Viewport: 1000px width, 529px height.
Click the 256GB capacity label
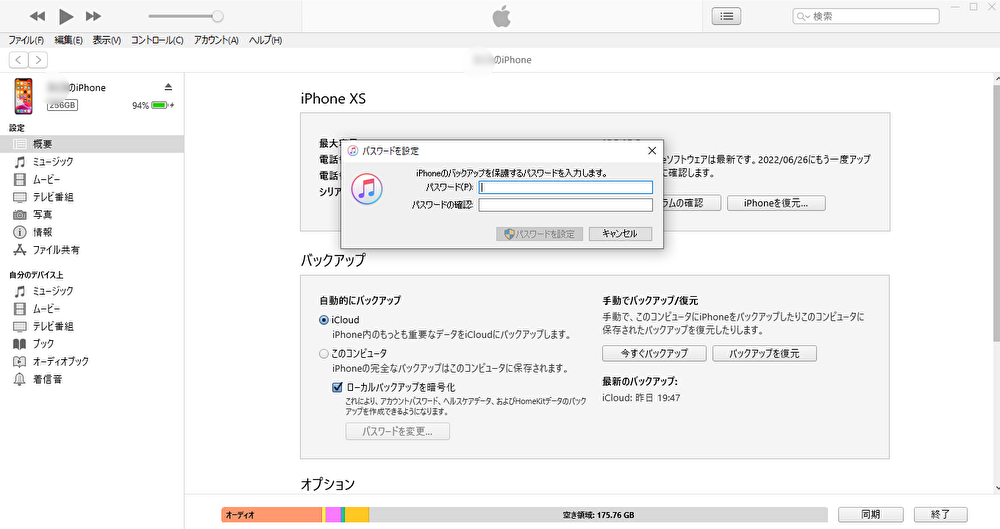pyautogui.click(x=62, y=105)
